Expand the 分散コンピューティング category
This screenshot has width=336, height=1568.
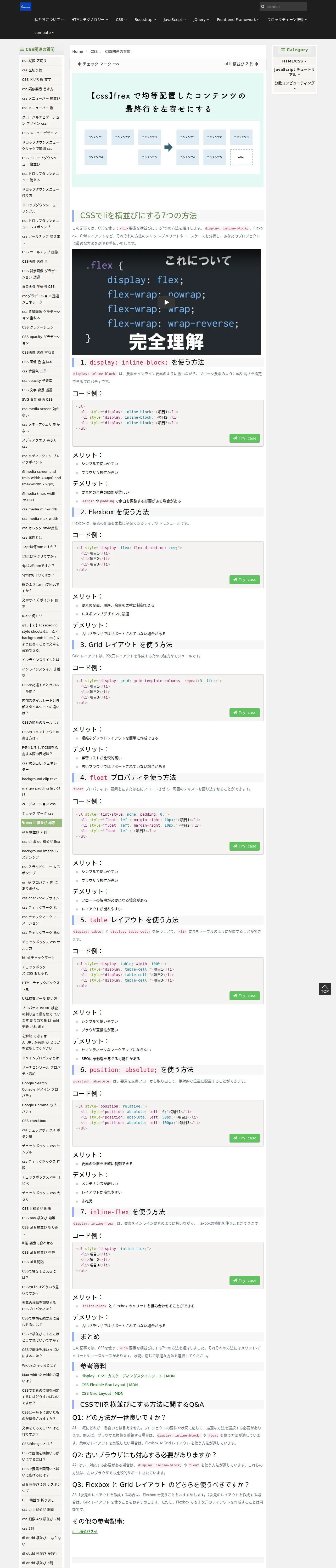pos(295,85)
